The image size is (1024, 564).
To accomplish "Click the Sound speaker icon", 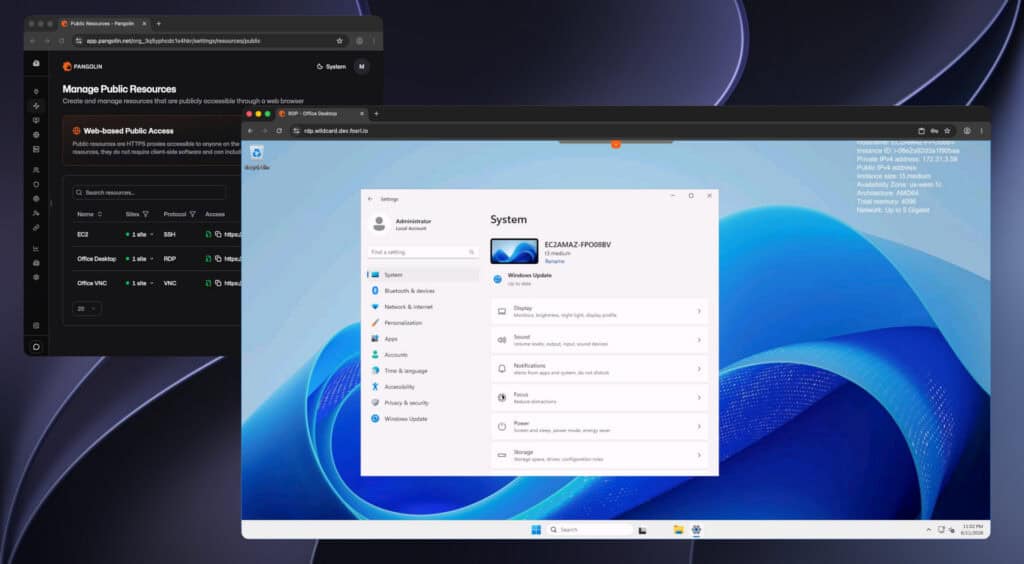I will click(502, 340).
